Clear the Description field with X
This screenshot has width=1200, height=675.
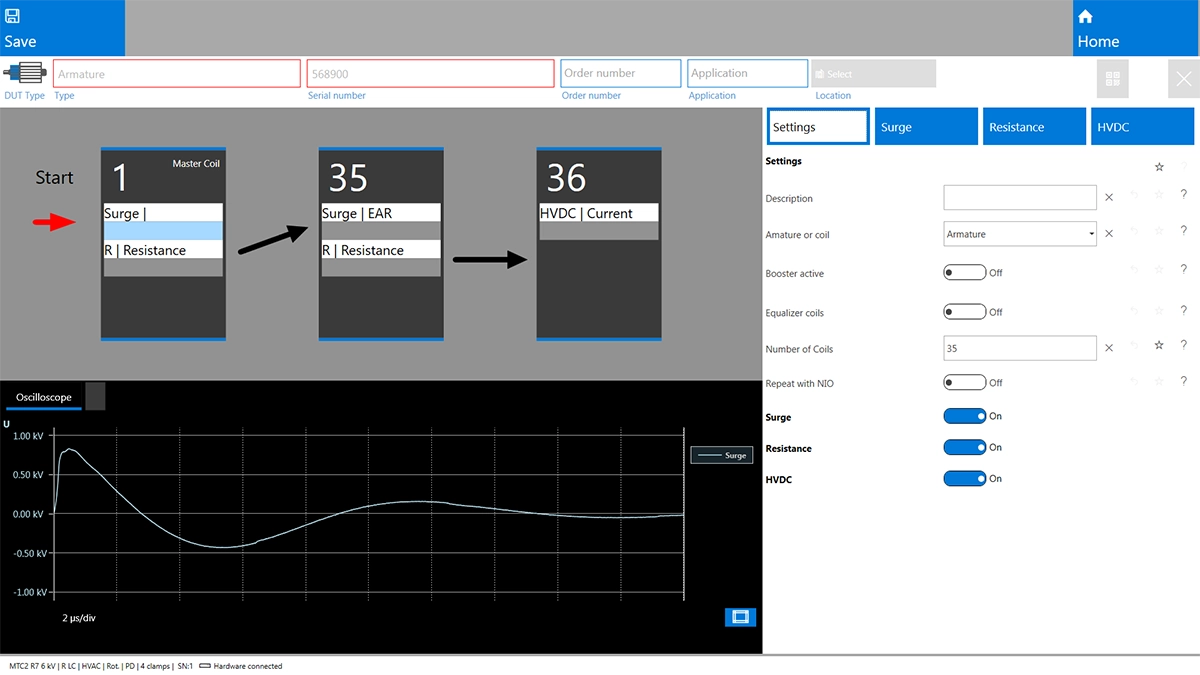[1108, 198]
